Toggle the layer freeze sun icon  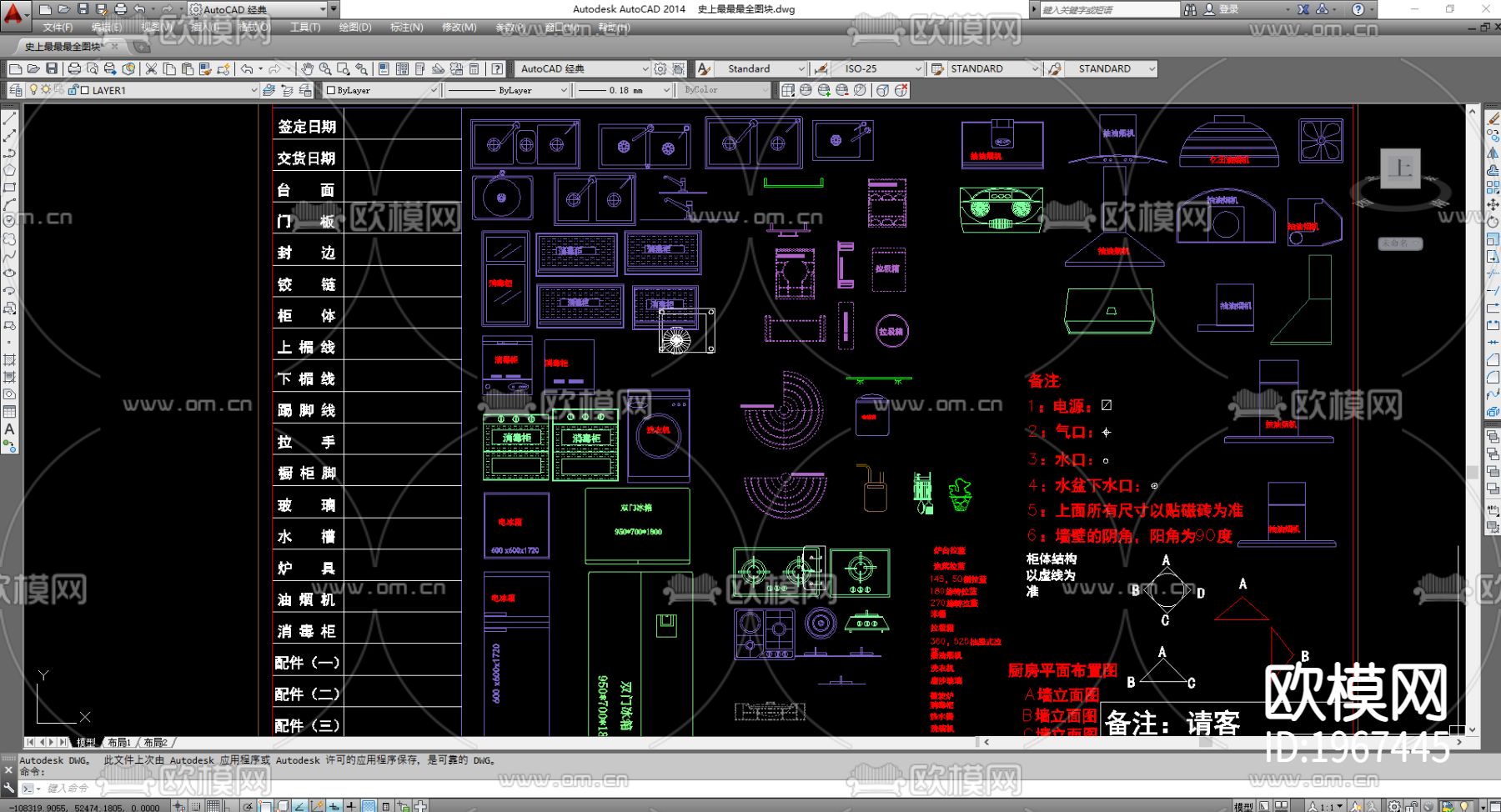coord(46,90)
